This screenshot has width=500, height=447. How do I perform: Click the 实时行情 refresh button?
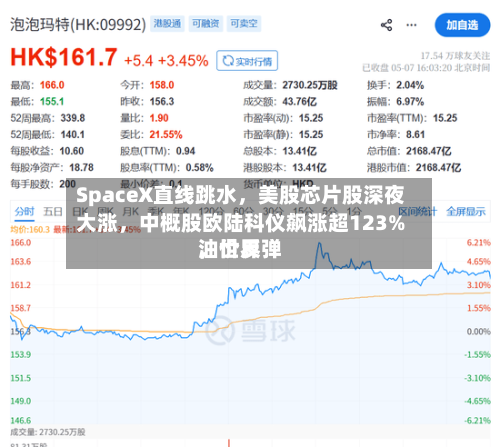click(x=247, y=61)
